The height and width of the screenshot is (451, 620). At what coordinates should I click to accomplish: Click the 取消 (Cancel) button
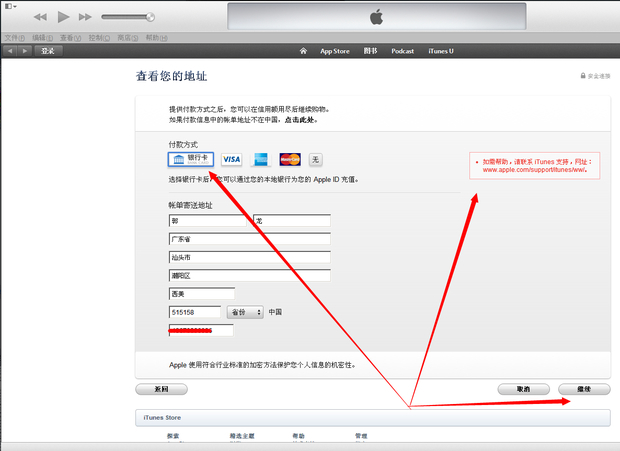[x=523, y=388]
